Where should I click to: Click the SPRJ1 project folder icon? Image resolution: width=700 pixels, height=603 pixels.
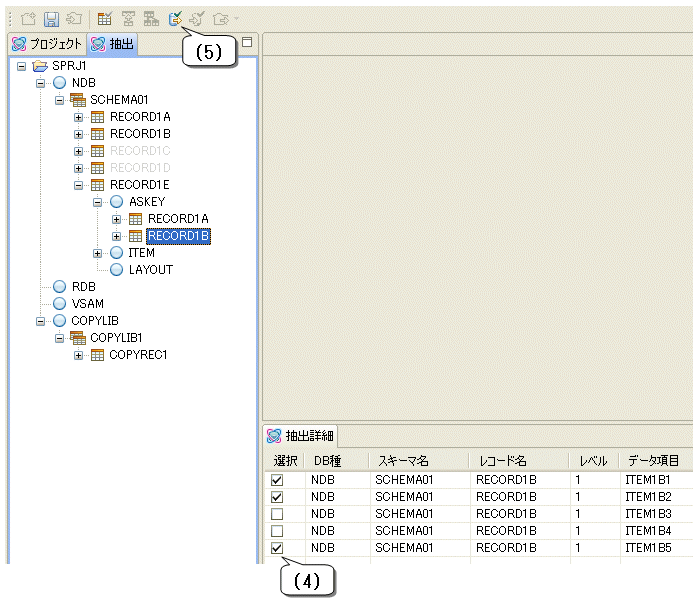click(x=40, y=65)
